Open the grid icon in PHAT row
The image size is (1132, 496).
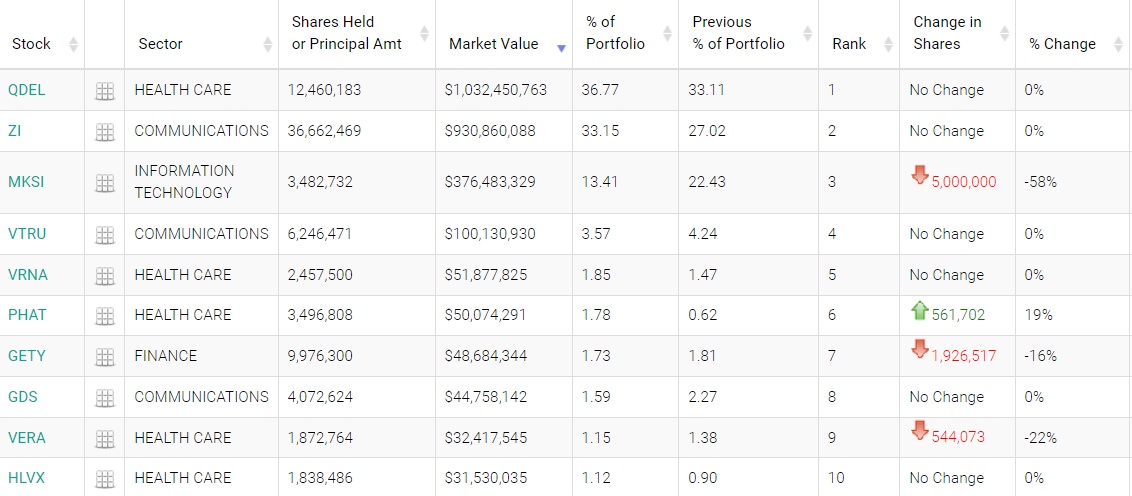tap(104, 316)
